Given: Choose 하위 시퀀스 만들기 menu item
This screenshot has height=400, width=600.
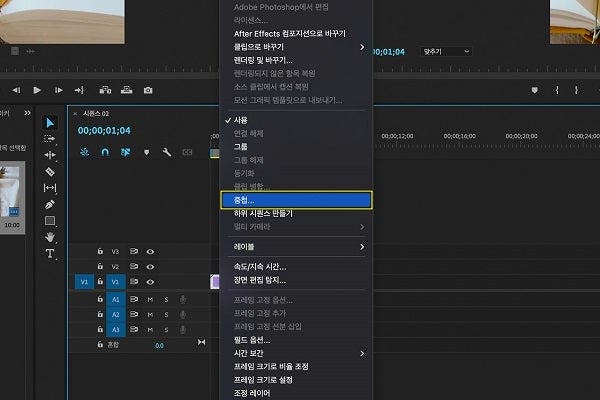Looking at the screenshot, I should point(297,214).
